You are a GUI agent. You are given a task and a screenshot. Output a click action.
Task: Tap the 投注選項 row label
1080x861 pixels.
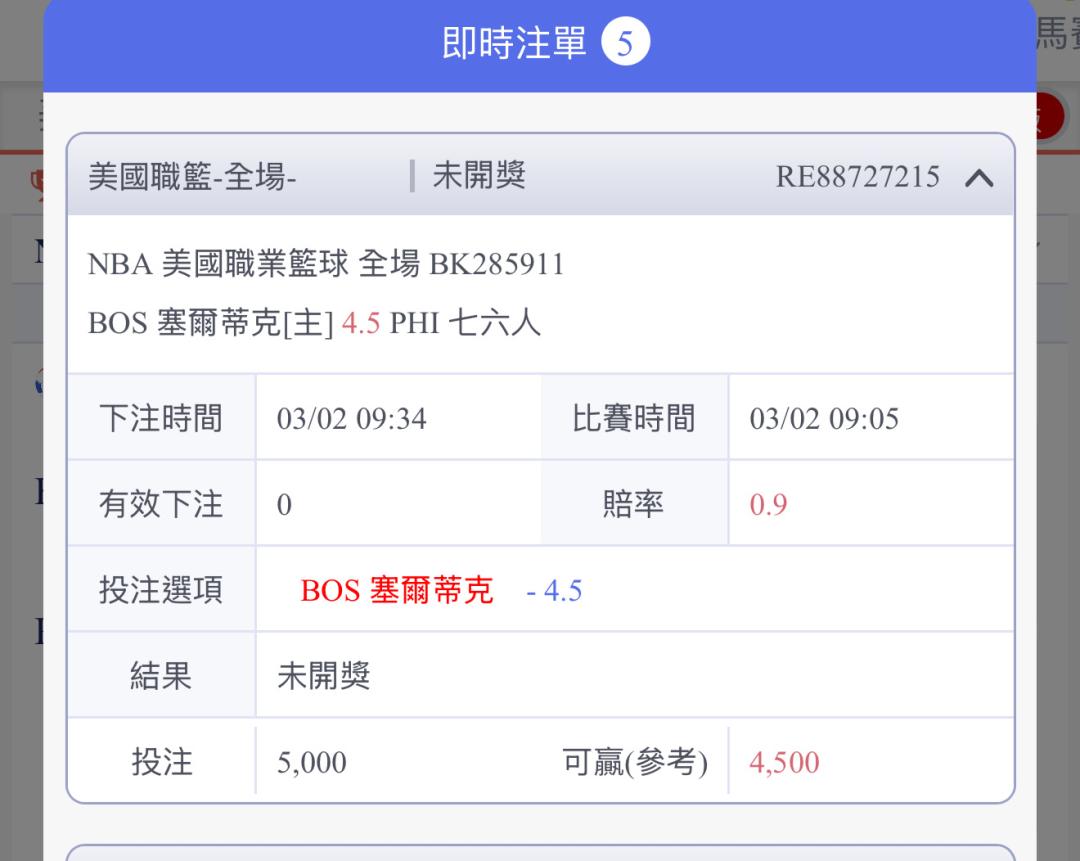pos(161,590)
